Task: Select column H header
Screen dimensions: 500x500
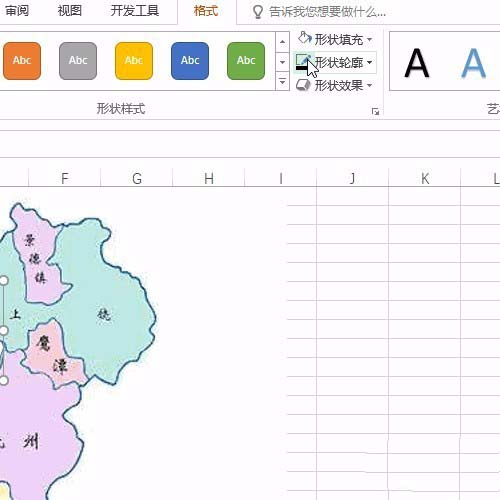Action: click(x=209, y=178)
